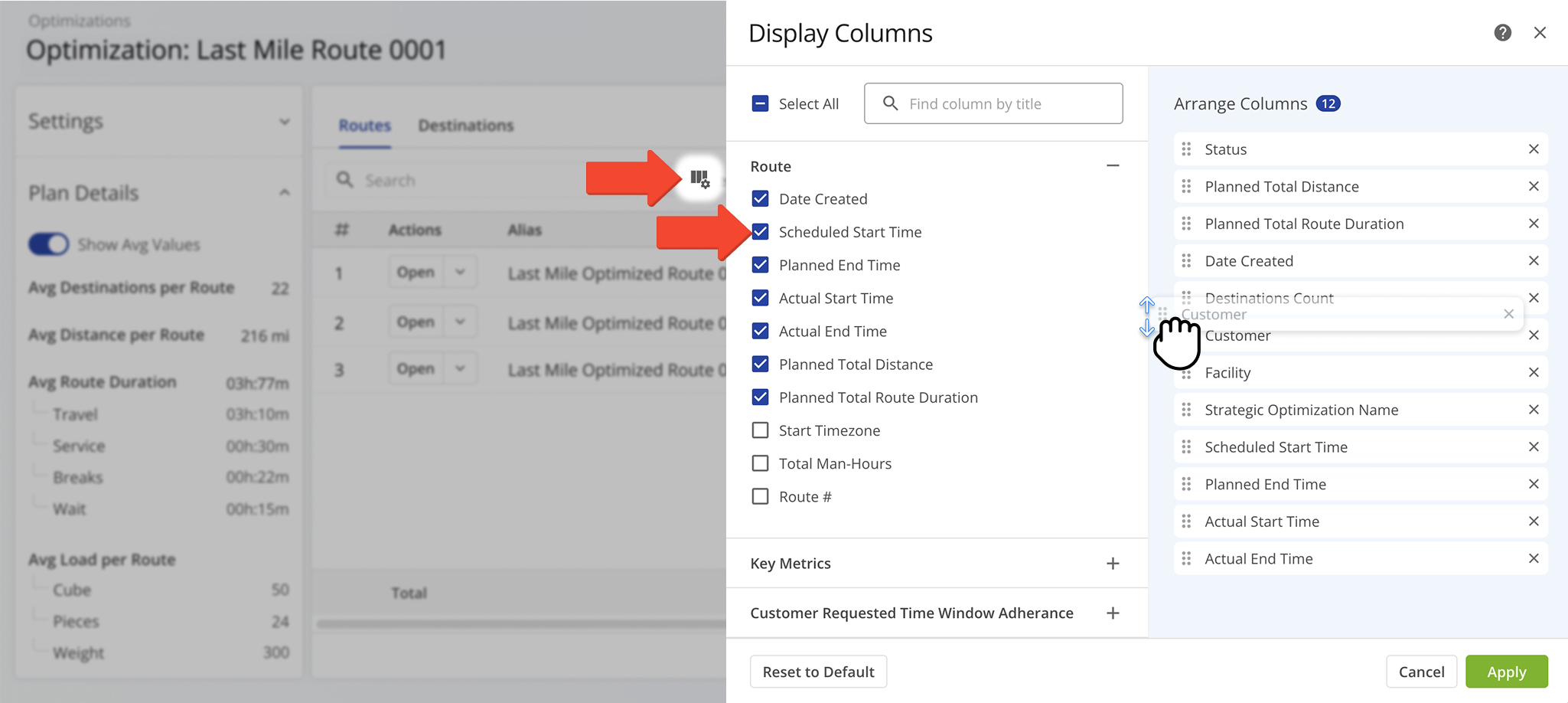Expand the Key Metrics section
1568x703 pixels.
[x=1113, y=564]
